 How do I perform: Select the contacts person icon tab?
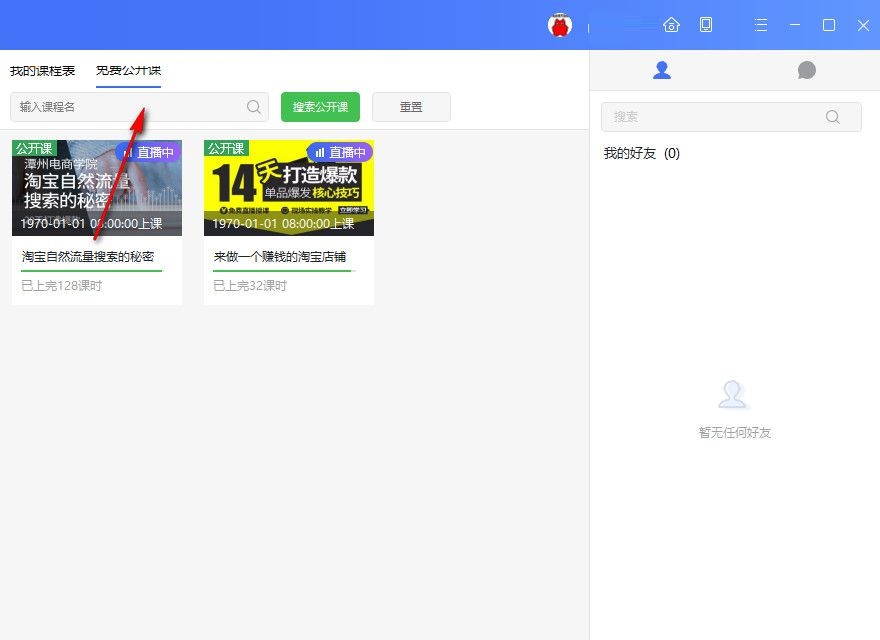pos(662,70)
